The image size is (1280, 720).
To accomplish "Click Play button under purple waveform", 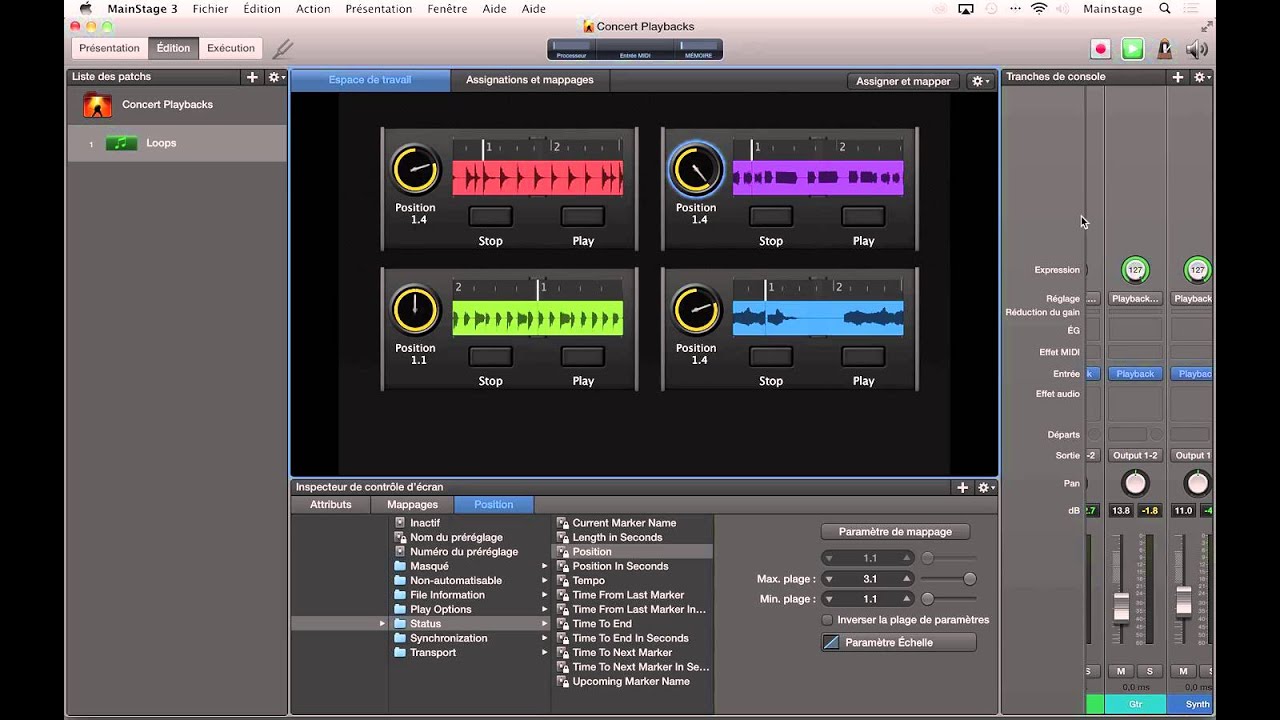I will pyautogui.click(x=863, y=216).
